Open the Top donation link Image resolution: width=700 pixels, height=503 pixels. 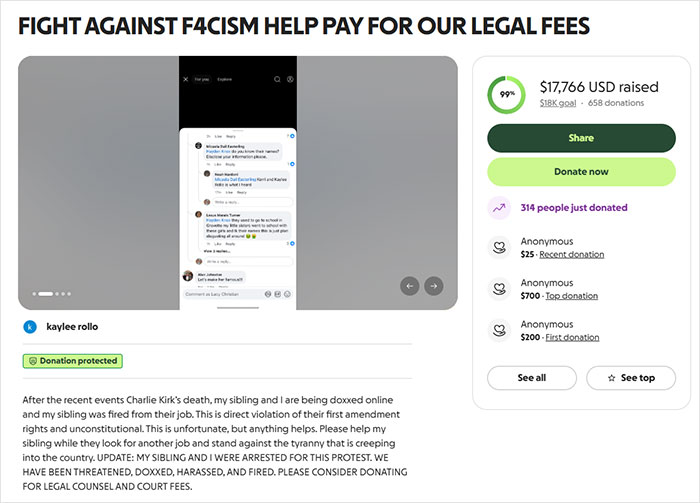coord(571,296)
